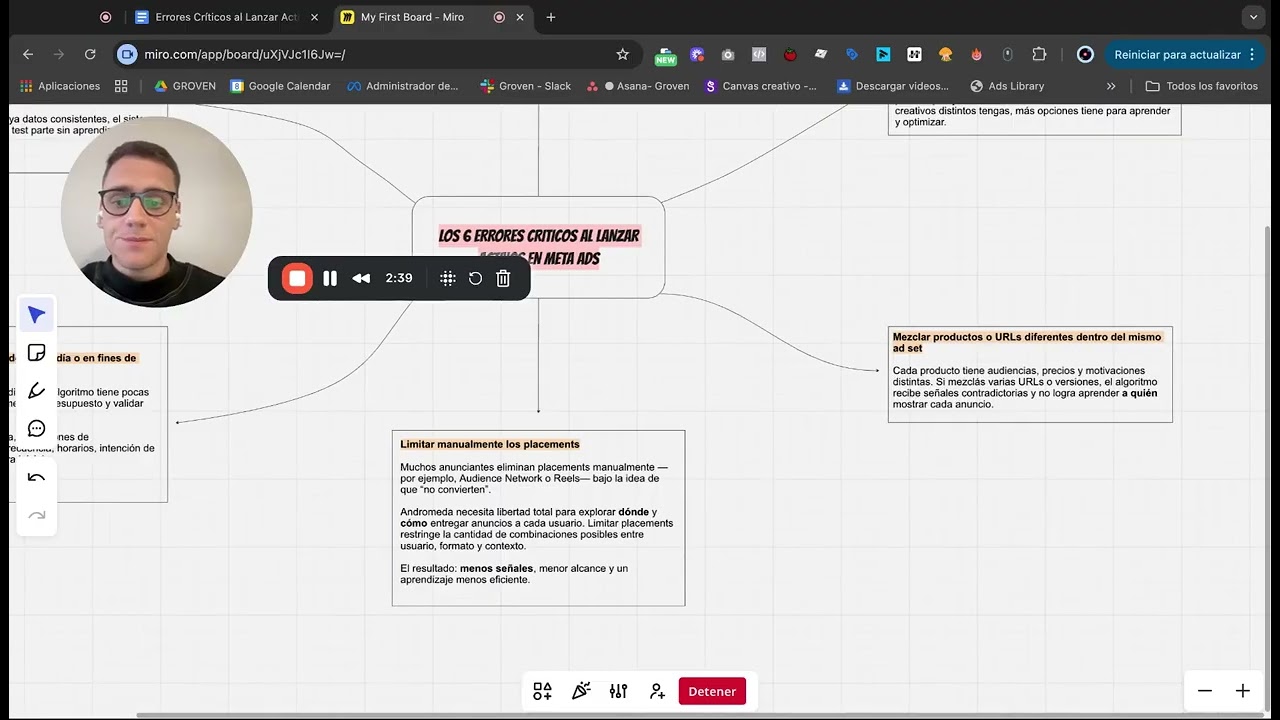
Task: Bookmark this page with the star
Action: point(622,54)
